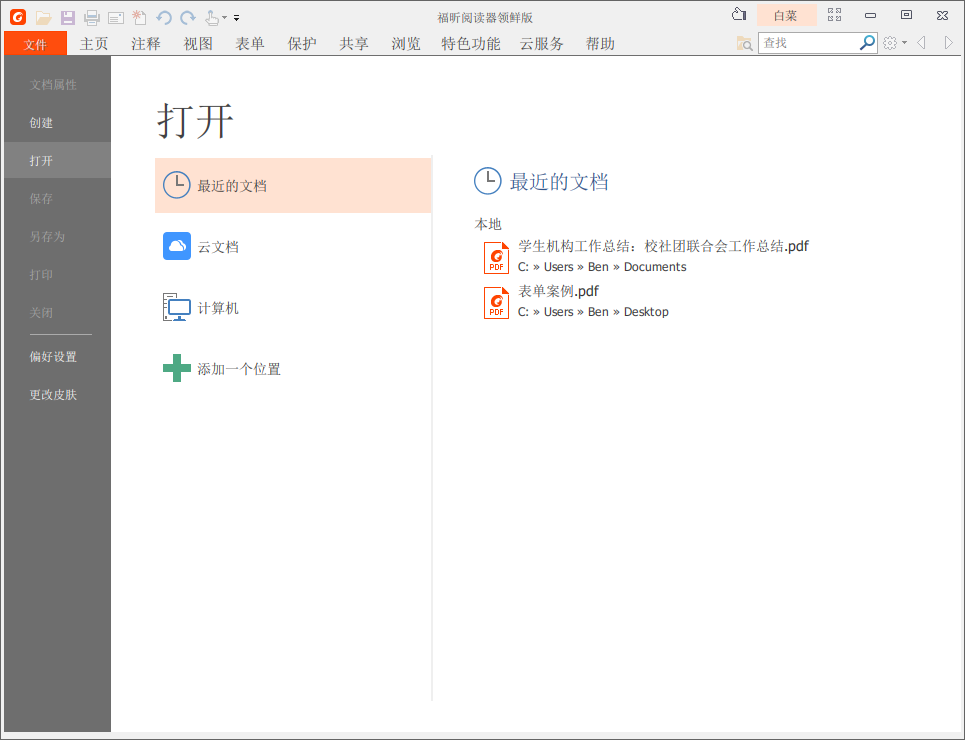Screen dimensions: 965x740
Task: Browse files with the 计算机 icon
Action: [x=176, y=307]
